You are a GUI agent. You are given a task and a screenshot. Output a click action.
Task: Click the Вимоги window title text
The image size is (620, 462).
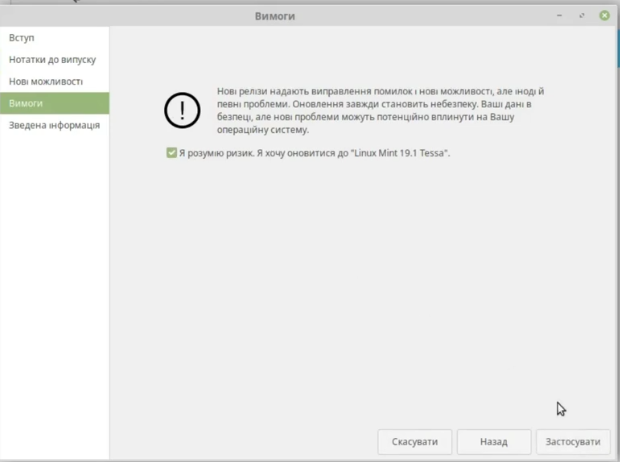(275, 16)
